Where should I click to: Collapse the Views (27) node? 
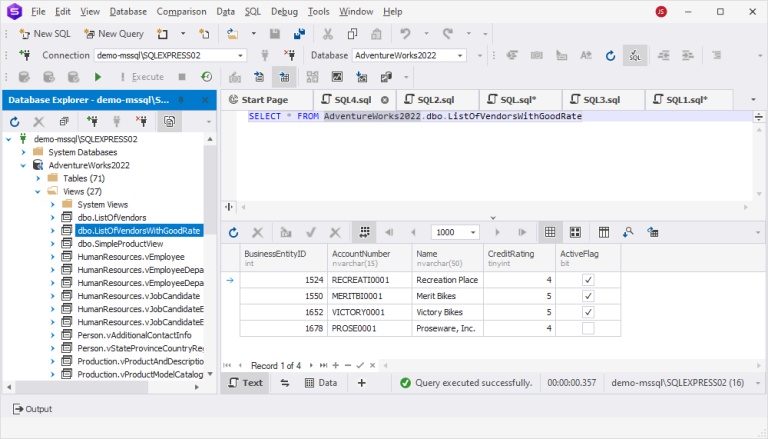(x=38, y=192)
